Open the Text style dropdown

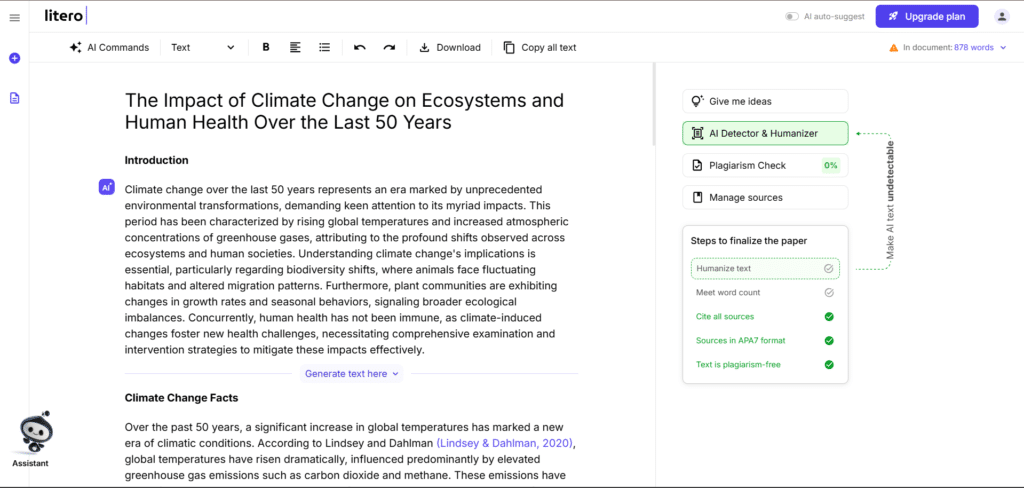[x=203, y=47]
